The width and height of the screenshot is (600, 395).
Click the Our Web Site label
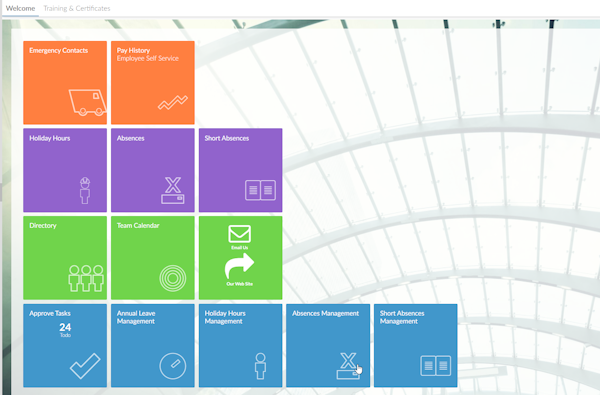tap(240, 284)
